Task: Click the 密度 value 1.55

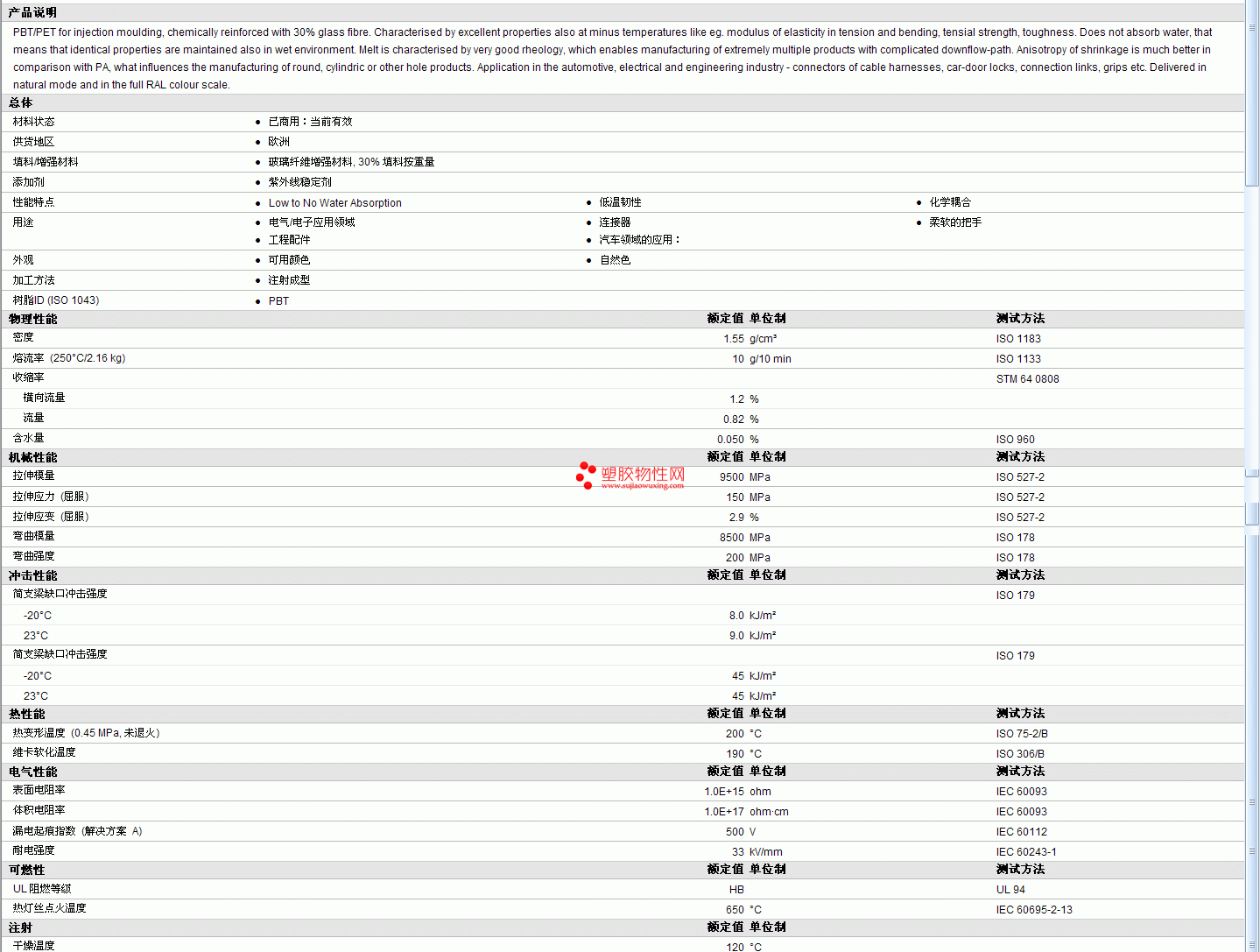Action: [734, 339]
